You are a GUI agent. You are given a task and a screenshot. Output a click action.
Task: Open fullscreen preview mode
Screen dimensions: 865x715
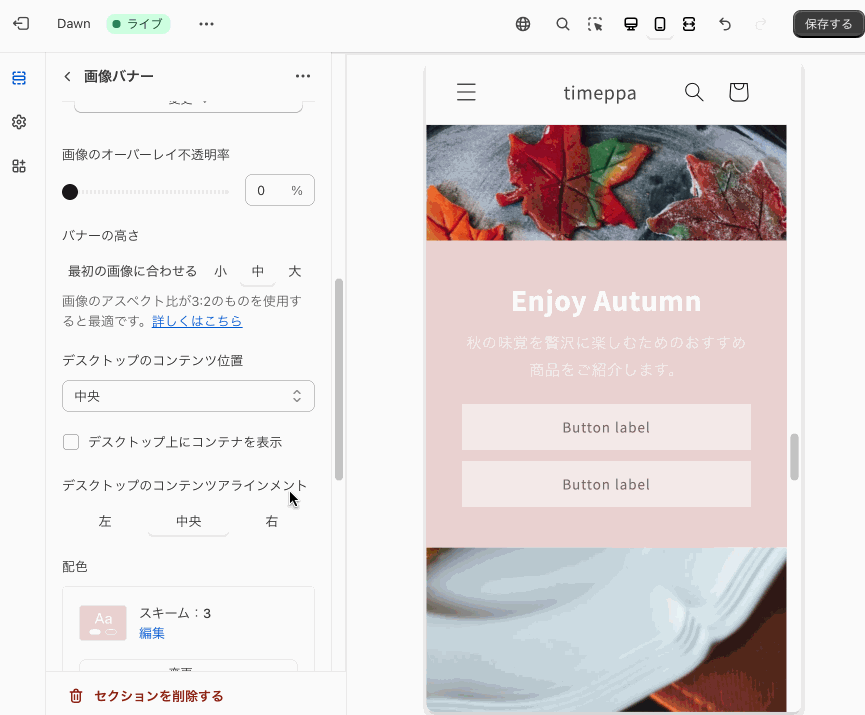(689, 23)
